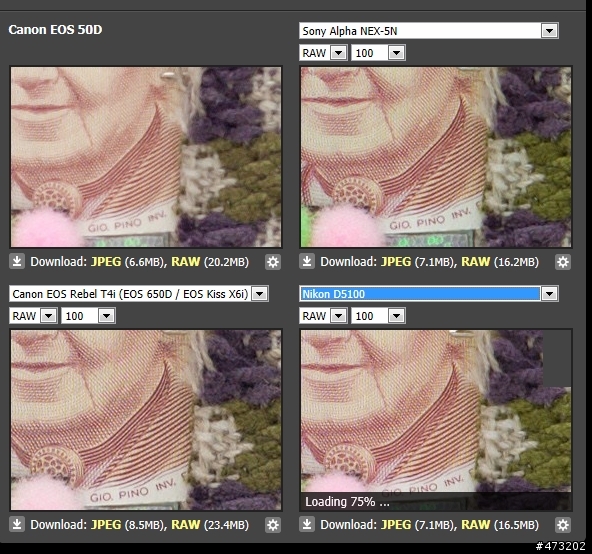Click the Canon EOS 50D title text
The width and height of the screenshot is (592, 554).
click(x=55, y=29)
